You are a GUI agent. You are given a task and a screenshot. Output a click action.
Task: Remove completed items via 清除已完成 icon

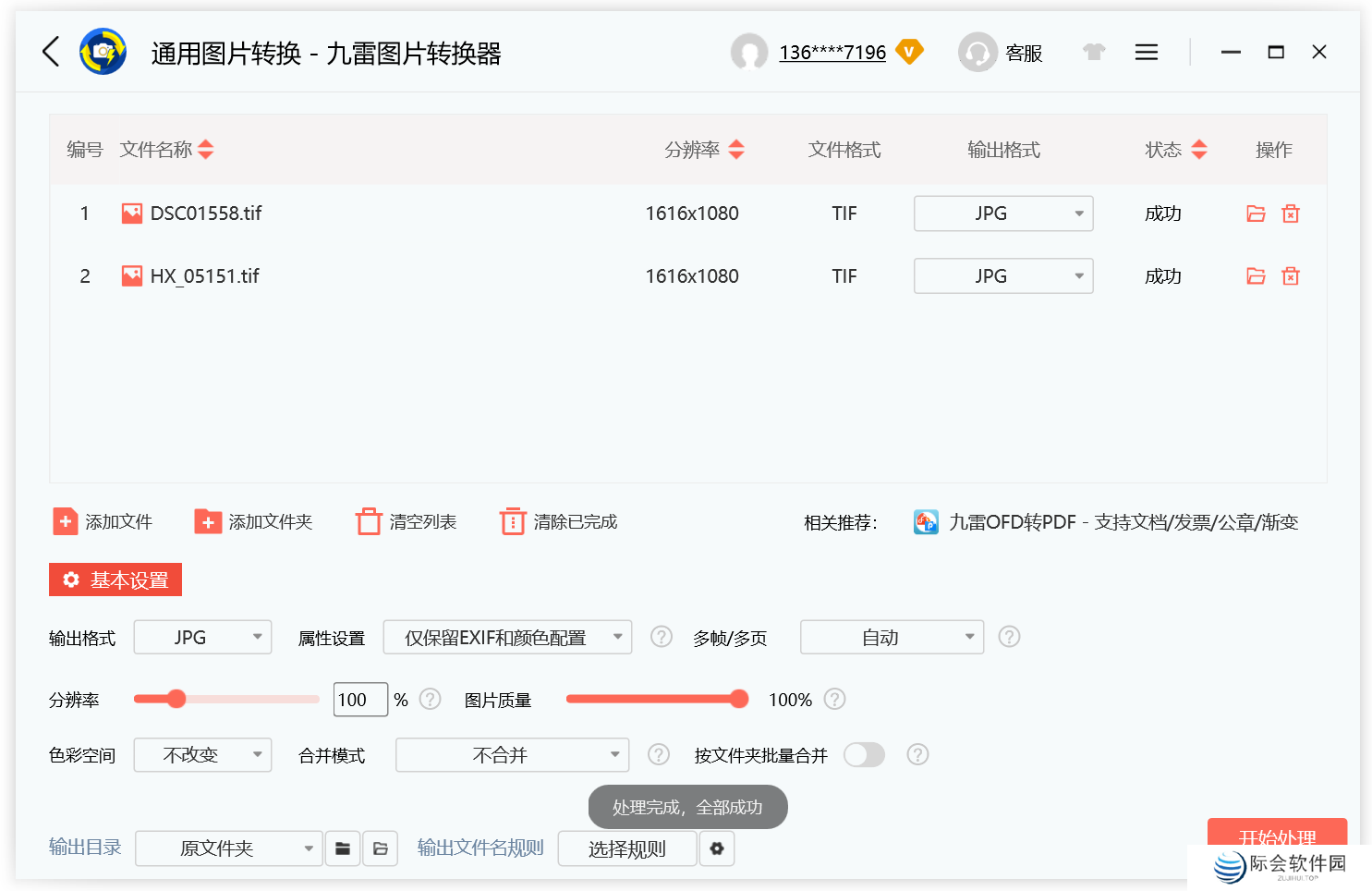513,521
